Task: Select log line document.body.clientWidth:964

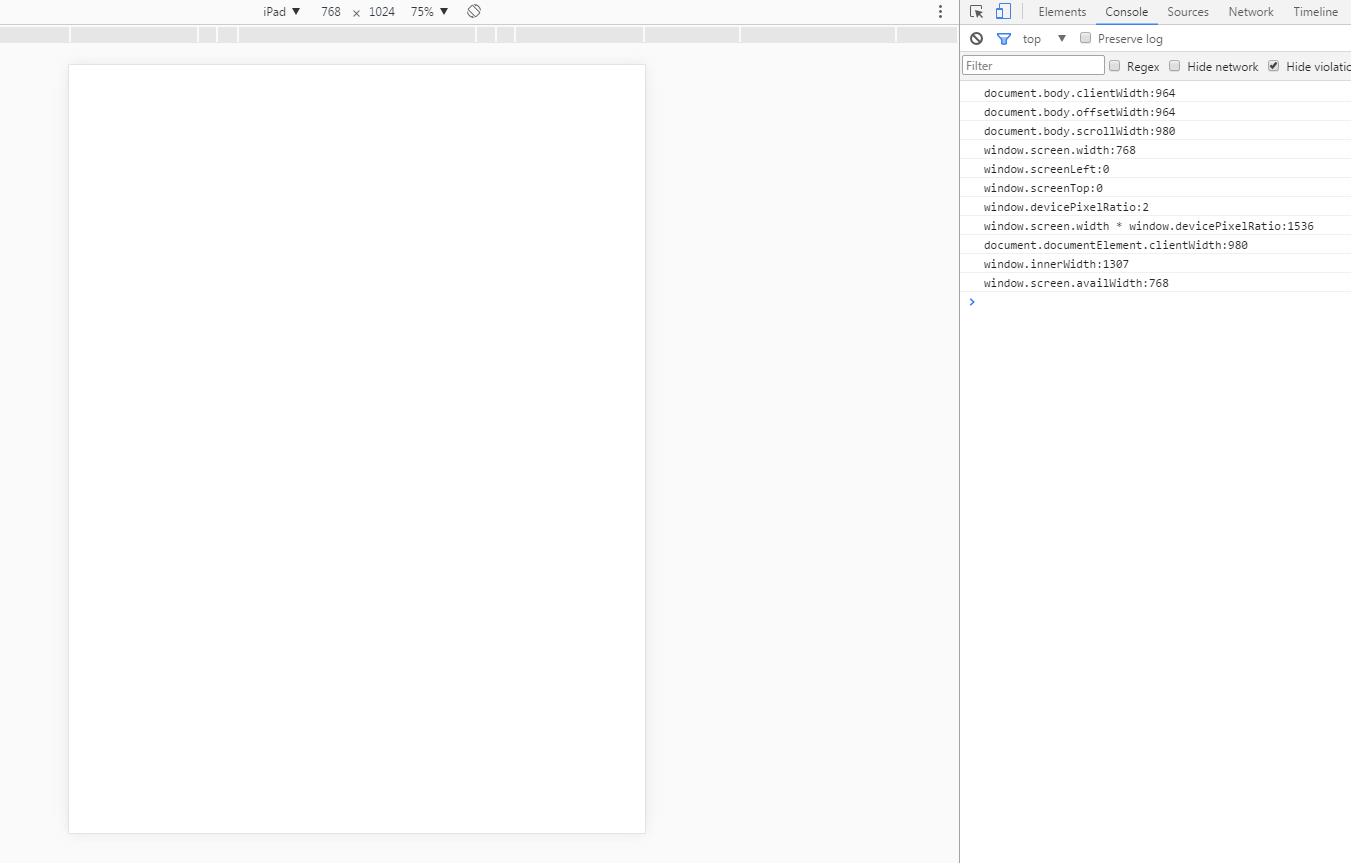Action: (1155, 93)
